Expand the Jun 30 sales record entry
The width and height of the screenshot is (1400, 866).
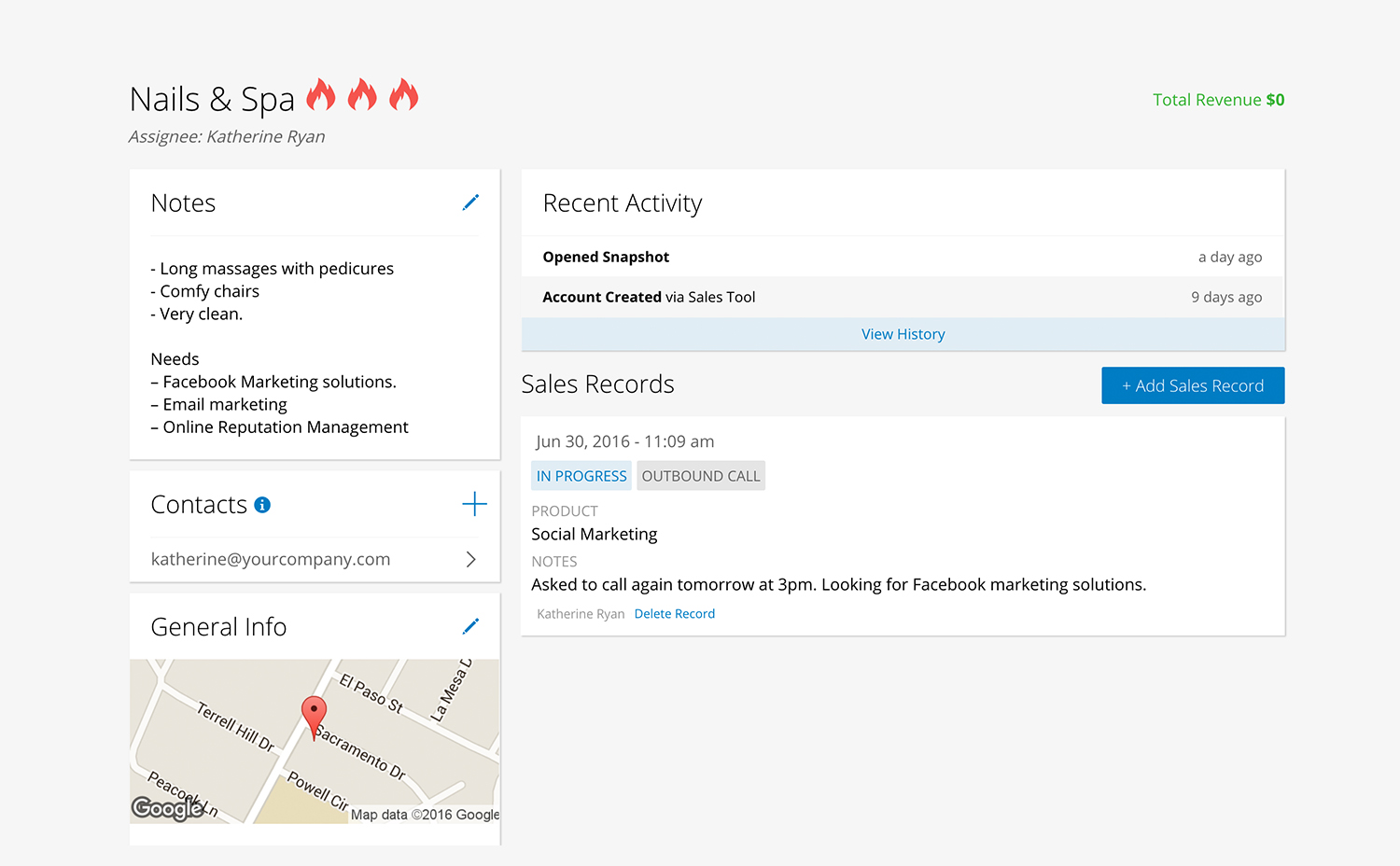click(623, 441)
